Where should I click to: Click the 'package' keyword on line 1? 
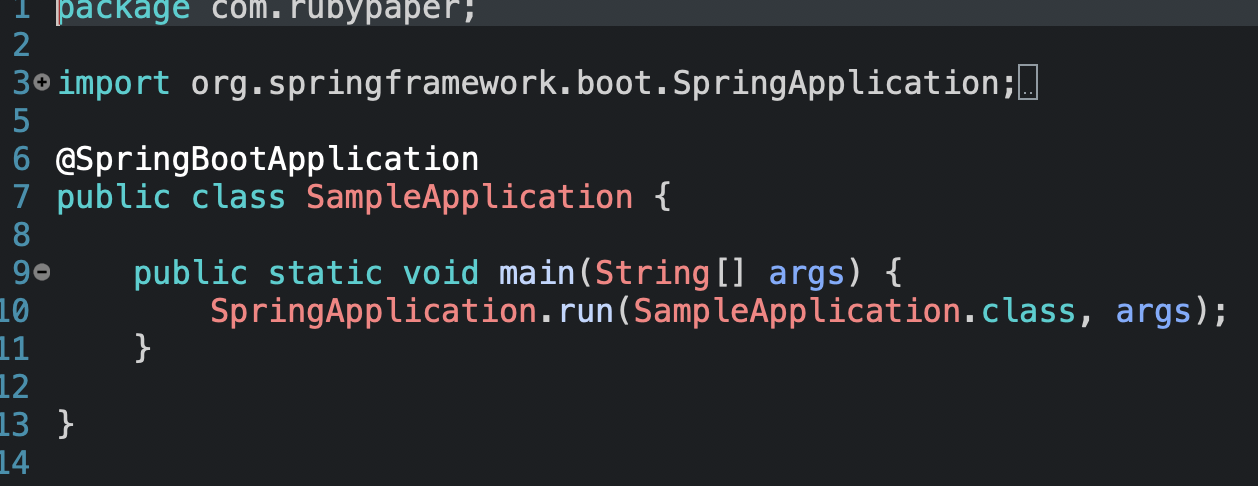coord(124,10)
